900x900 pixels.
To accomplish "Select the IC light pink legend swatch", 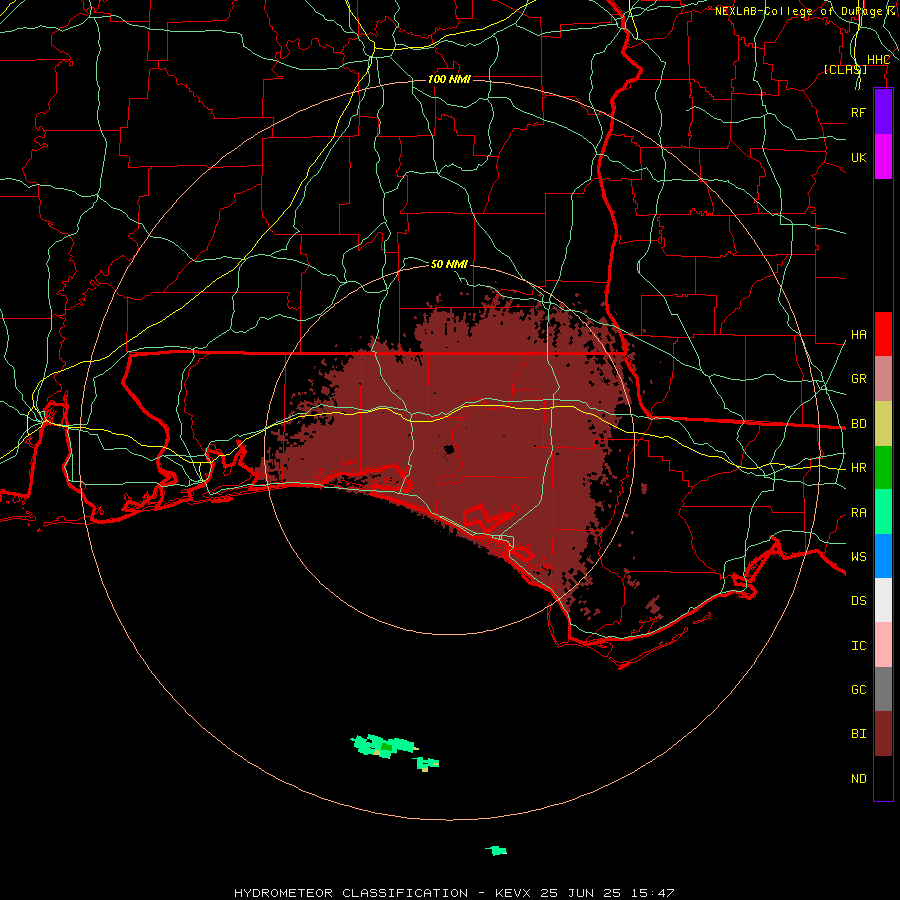I will (883, 645).
